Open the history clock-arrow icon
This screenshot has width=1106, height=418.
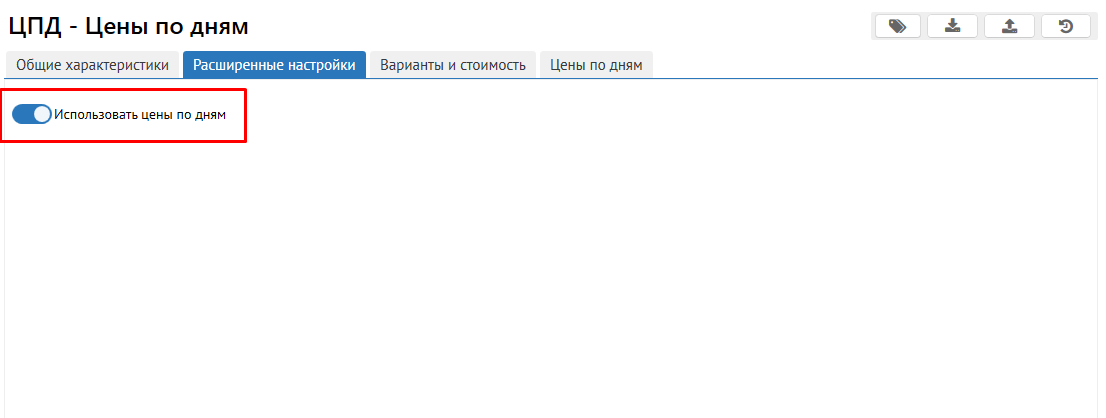tap(1066, 26)
